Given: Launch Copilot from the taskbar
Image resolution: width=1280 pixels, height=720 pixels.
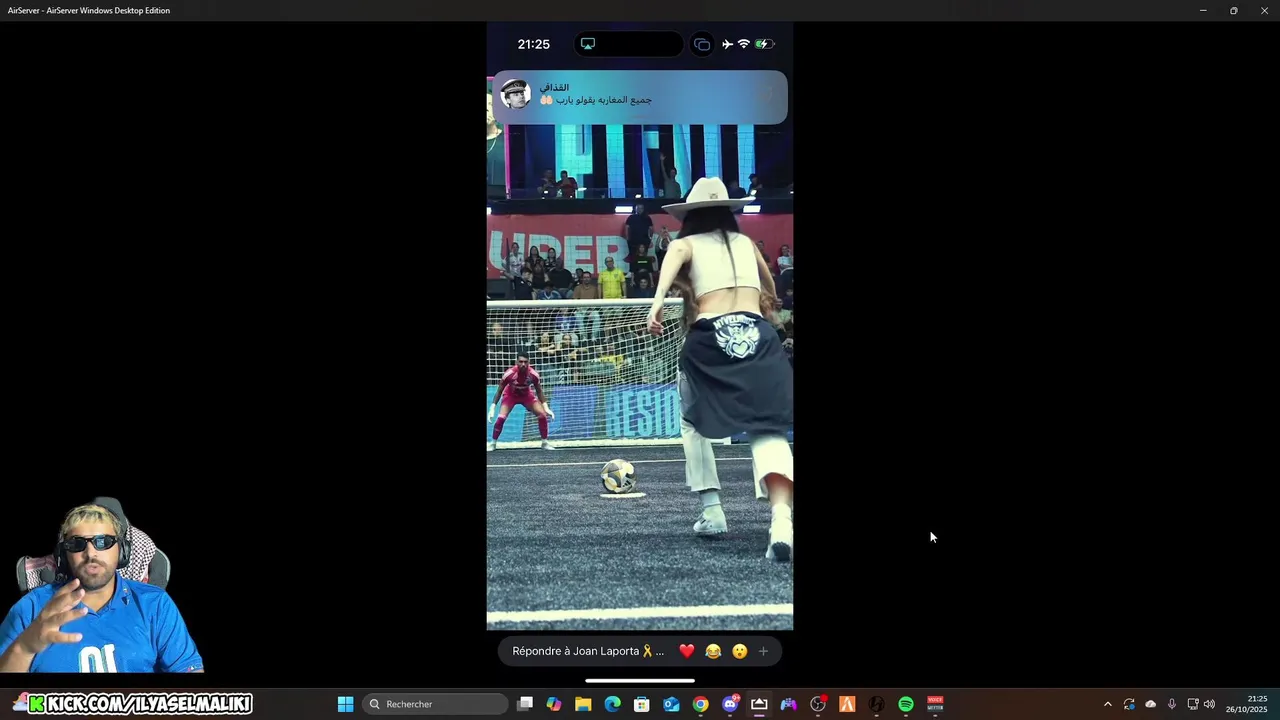Looking at the screenshot, I should tap(554, 704).
